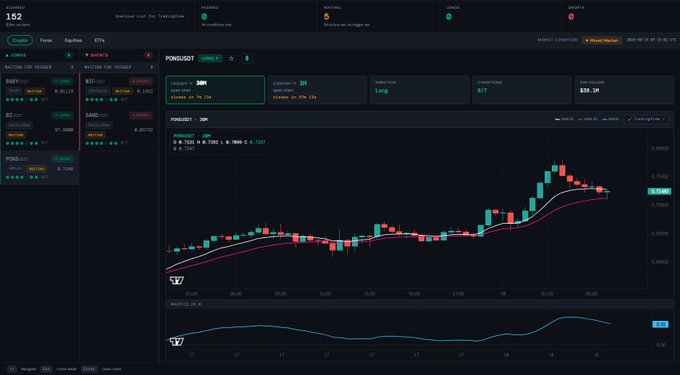Screen dimensions: 680x375
Task: Click the Waiting for Trigger row under LONGS
Action: point(39,67)
